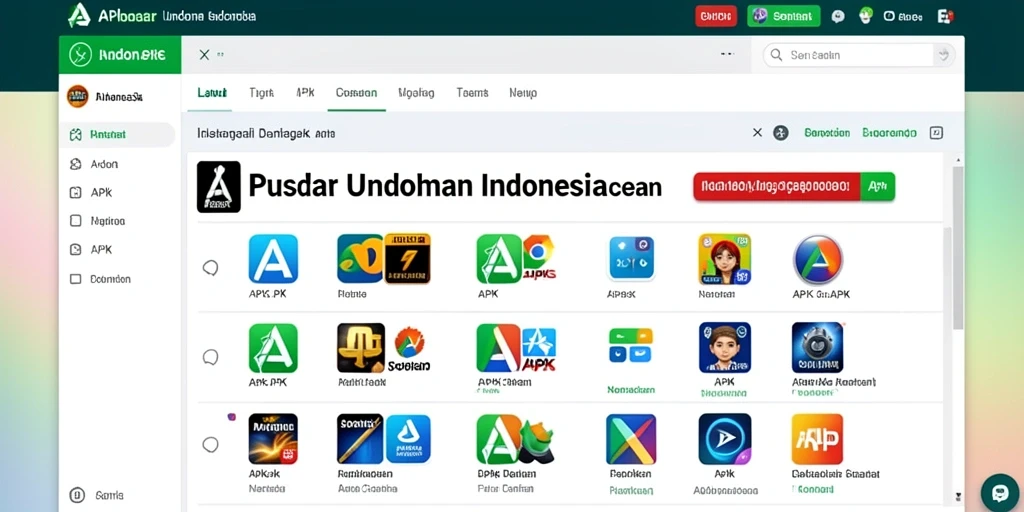Select the sidebar APK item just above Dosmidon
Image resolution: width=1024 pixels, height=512 pixels.
tap(91, 249)
